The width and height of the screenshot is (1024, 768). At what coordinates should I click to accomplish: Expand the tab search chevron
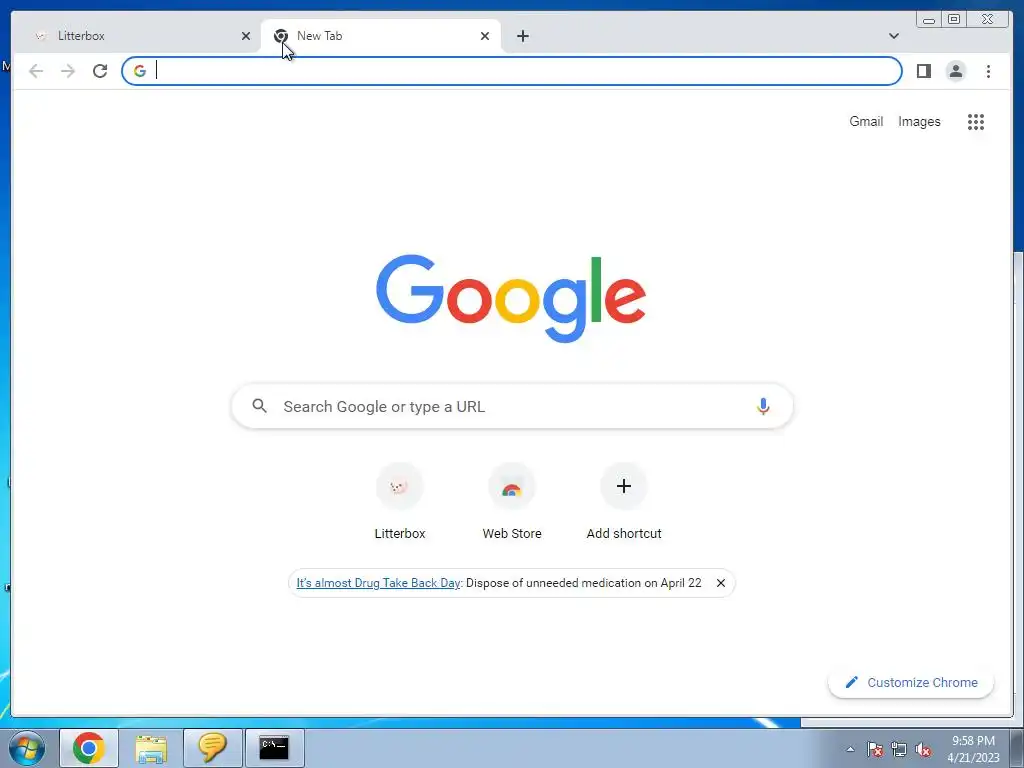point(893,36)
